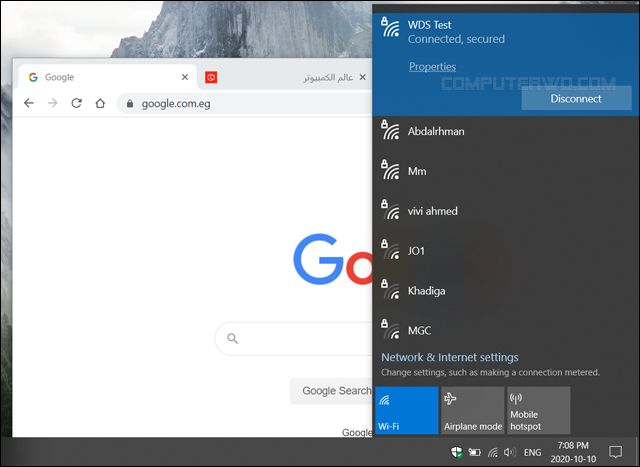Image resolution: width=640 pixels, height=467 pixels.
Task: Open the Action Center notification icon
Action: [615, 452]
